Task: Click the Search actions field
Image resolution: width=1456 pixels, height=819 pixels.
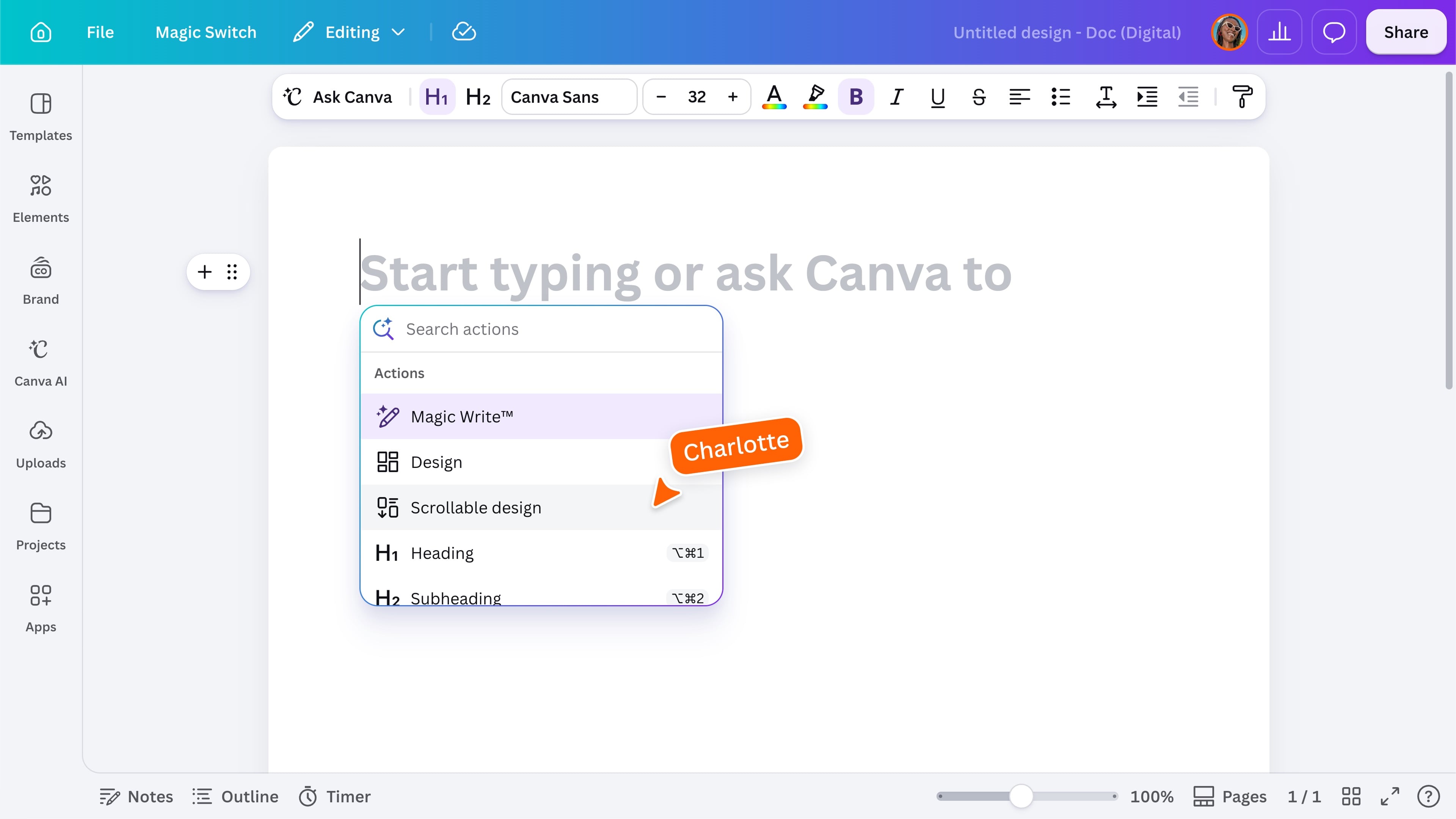Action: click(541, 329)
